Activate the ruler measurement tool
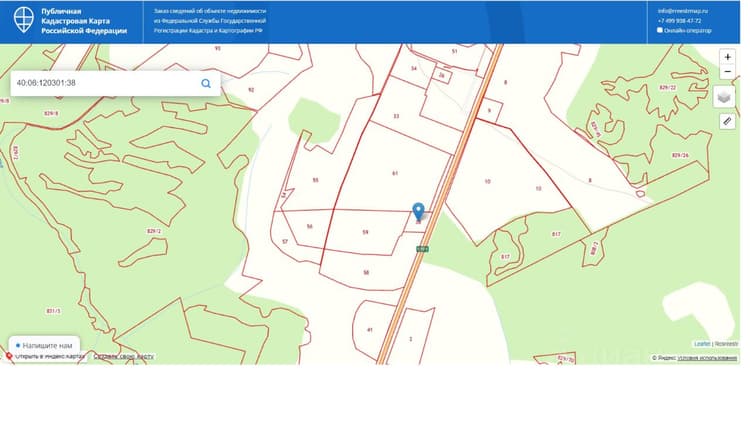Viewport: 750px width, 422px height. tap(727, 121)
